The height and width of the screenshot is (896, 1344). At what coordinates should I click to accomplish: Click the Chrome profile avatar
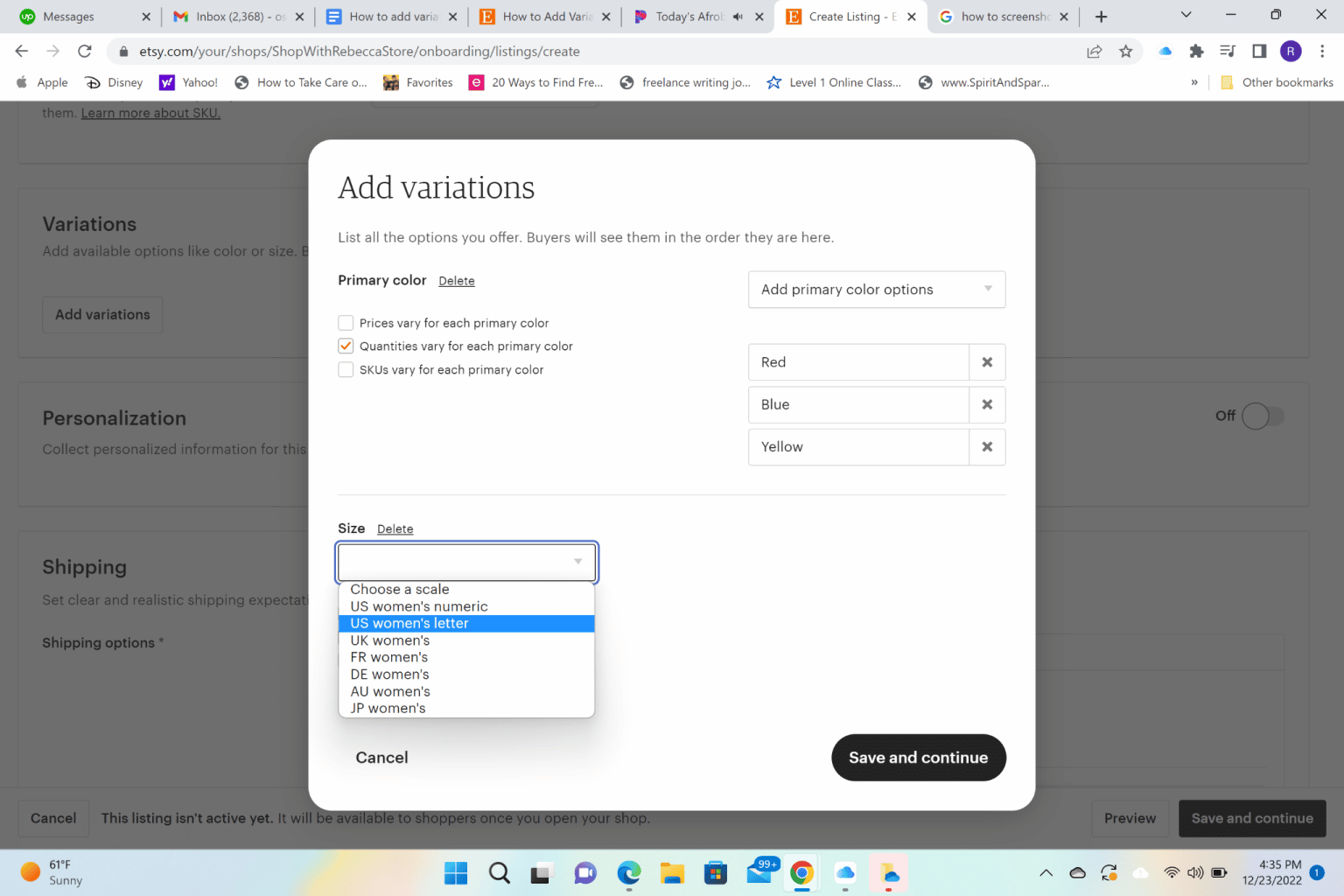(x=1291, y=51)
